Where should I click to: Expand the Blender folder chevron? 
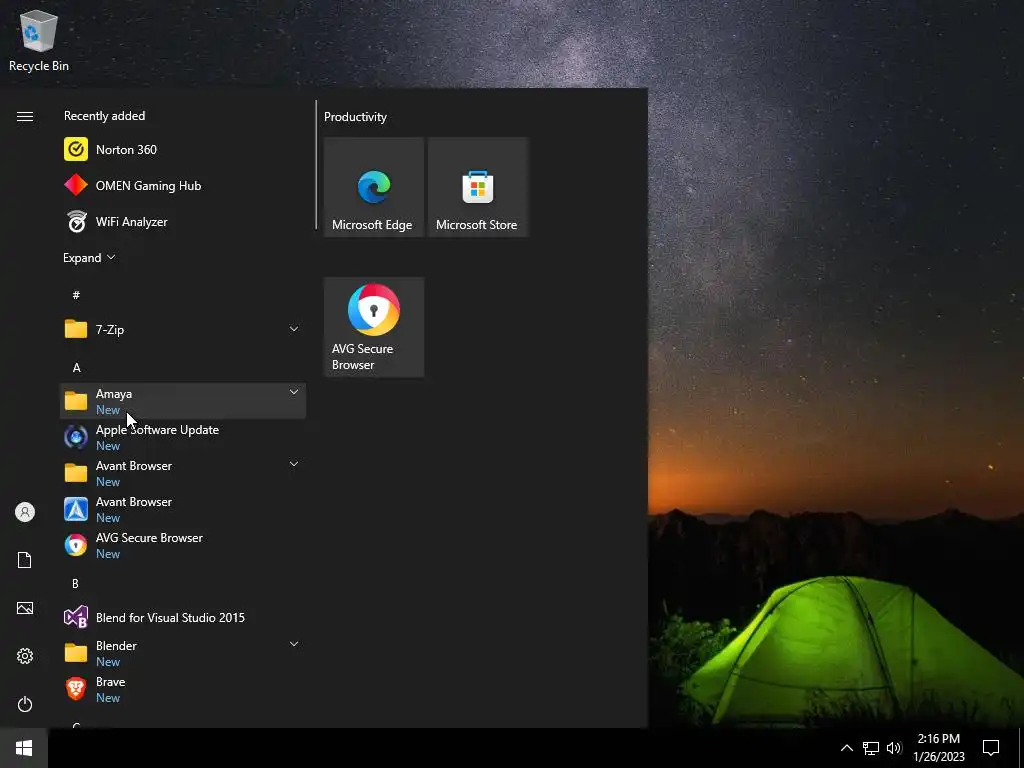click(294, 644)
